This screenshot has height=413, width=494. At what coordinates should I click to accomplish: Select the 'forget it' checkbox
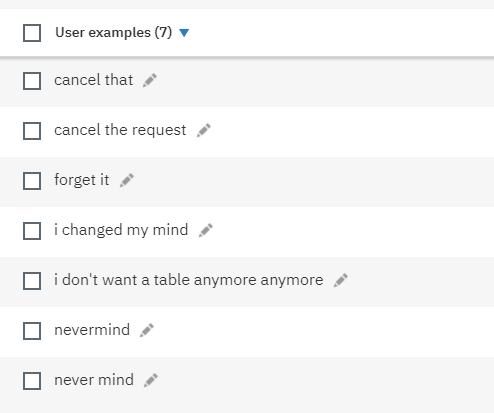coord(32,181)
